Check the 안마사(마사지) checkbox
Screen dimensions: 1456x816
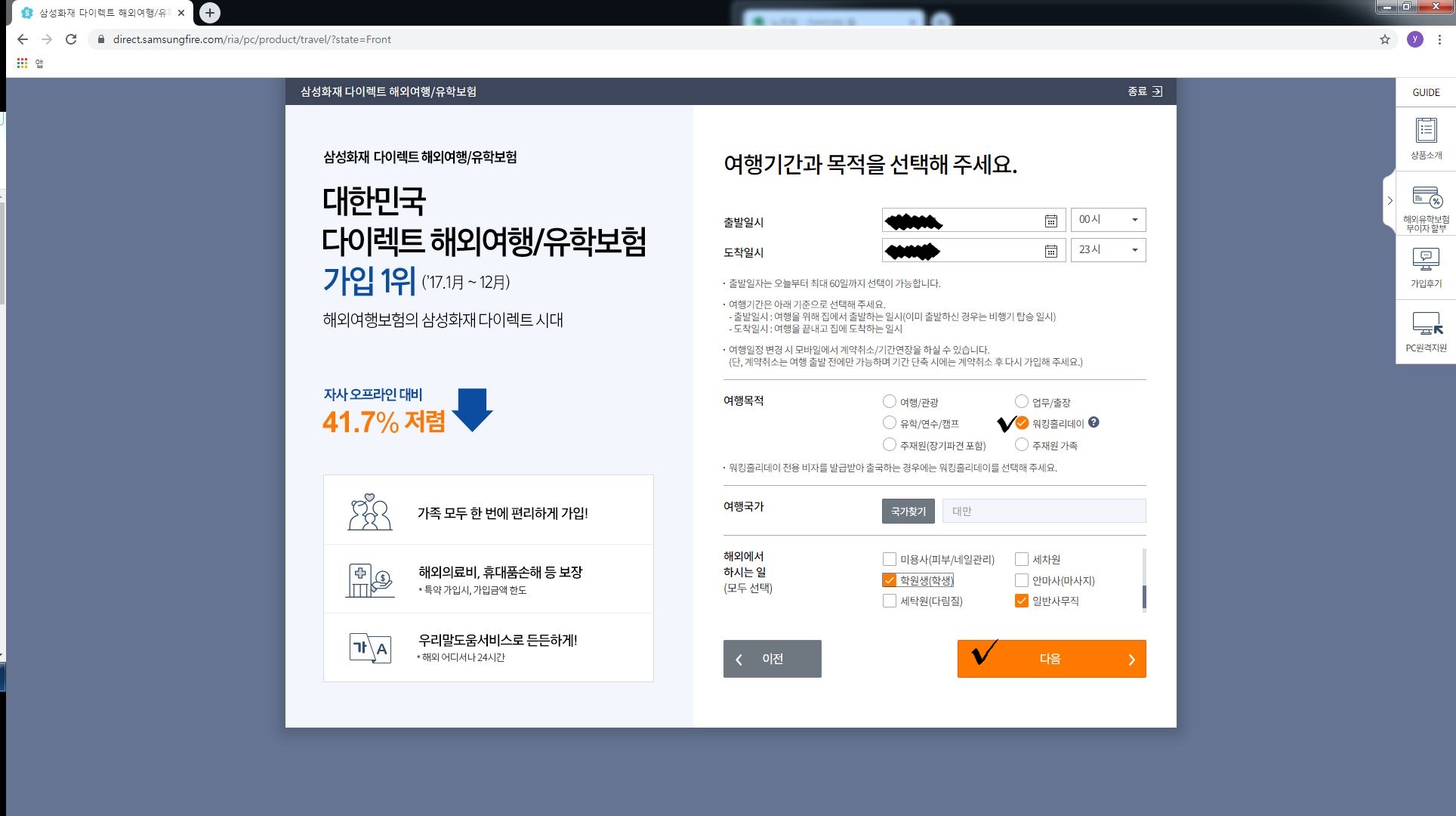tap(1022, 580)
